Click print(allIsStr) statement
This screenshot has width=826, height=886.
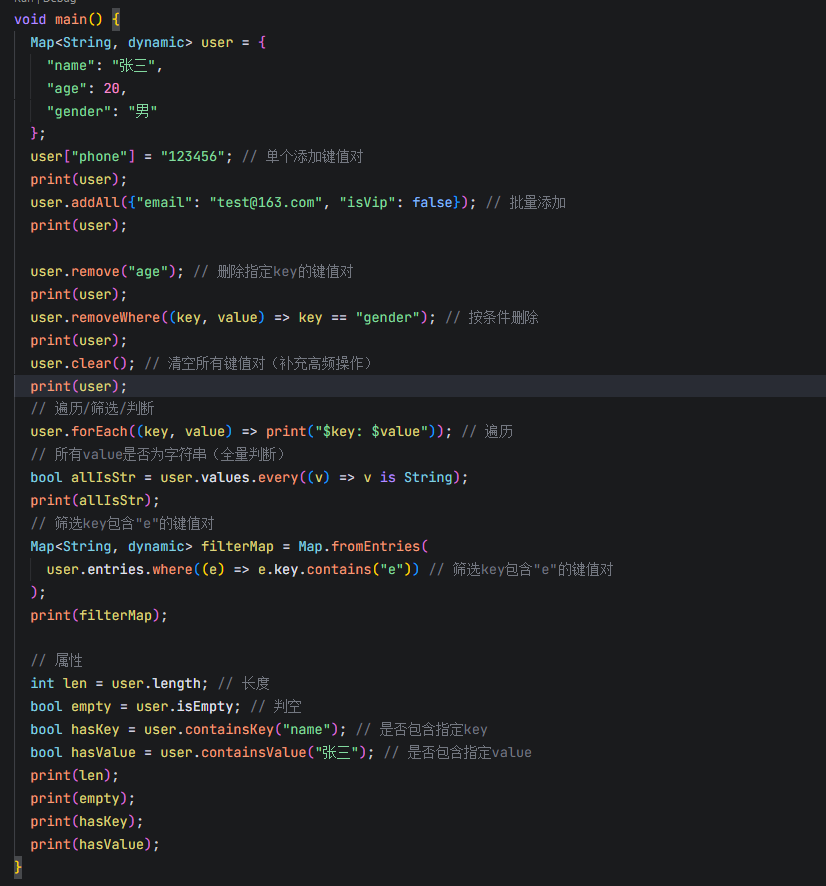[95, 501]
